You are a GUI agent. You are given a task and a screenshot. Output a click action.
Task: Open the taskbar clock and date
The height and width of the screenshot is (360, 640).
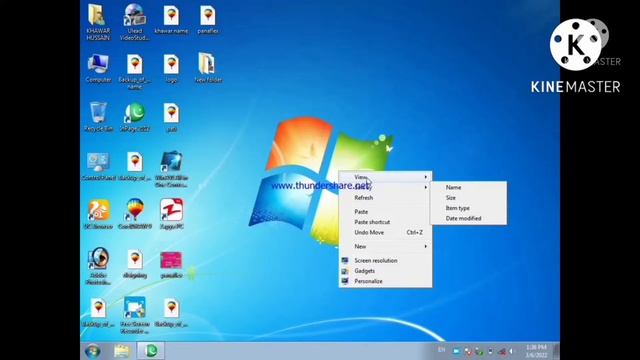[x=536, y=351]
